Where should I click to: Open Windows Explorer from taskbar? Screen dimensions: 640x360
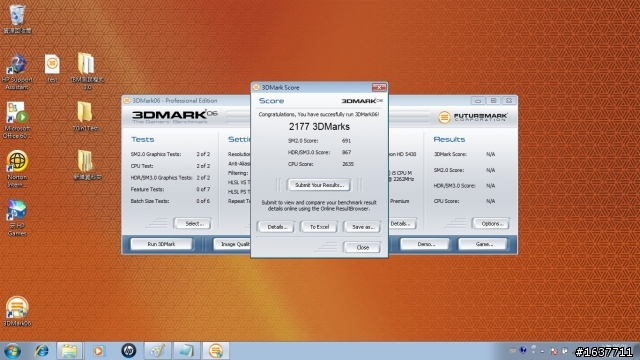69,351
